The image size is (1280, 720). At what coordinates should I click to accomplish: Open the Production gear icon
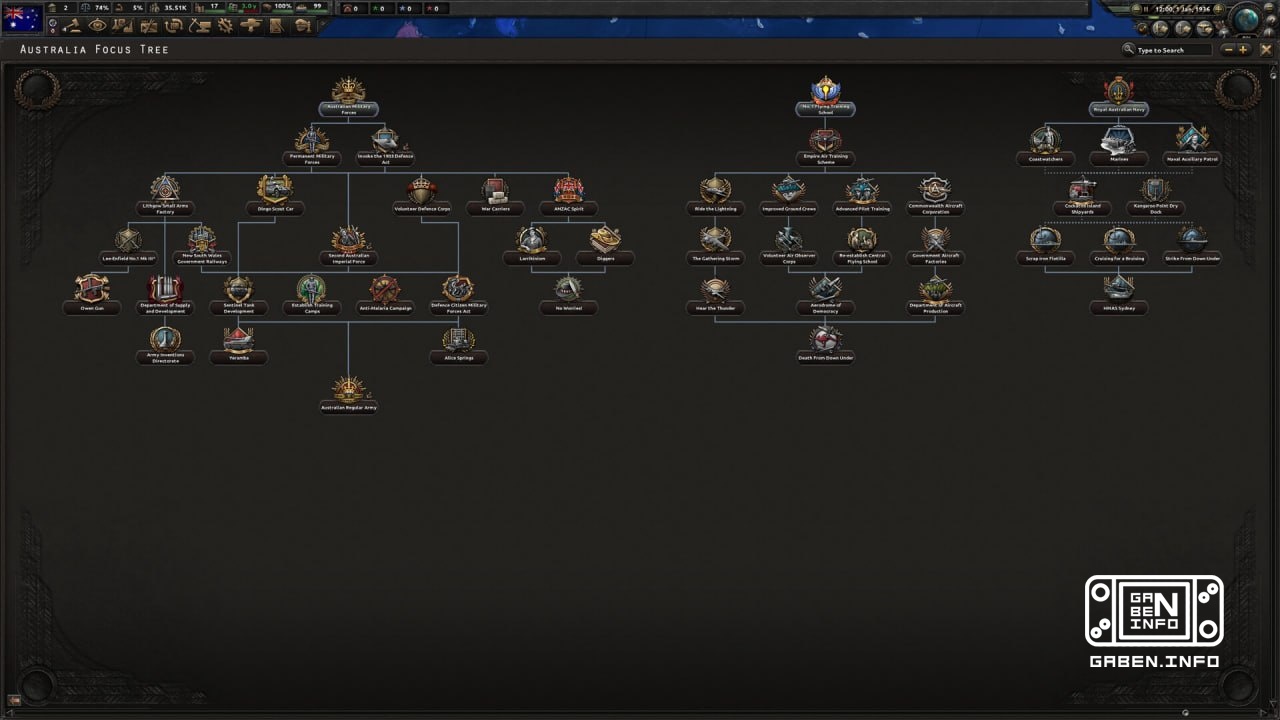224,26
